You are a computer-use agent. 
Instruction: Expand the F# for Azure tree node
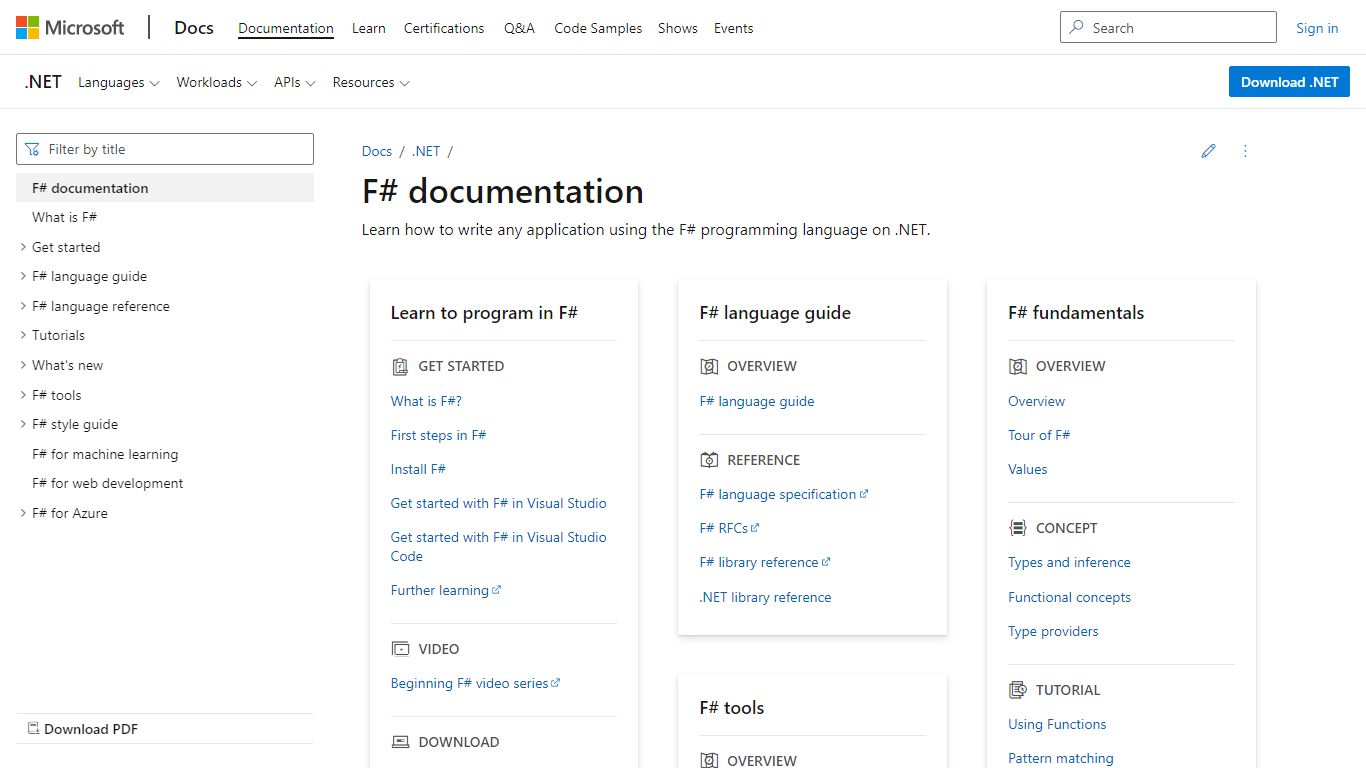(23, 513)
